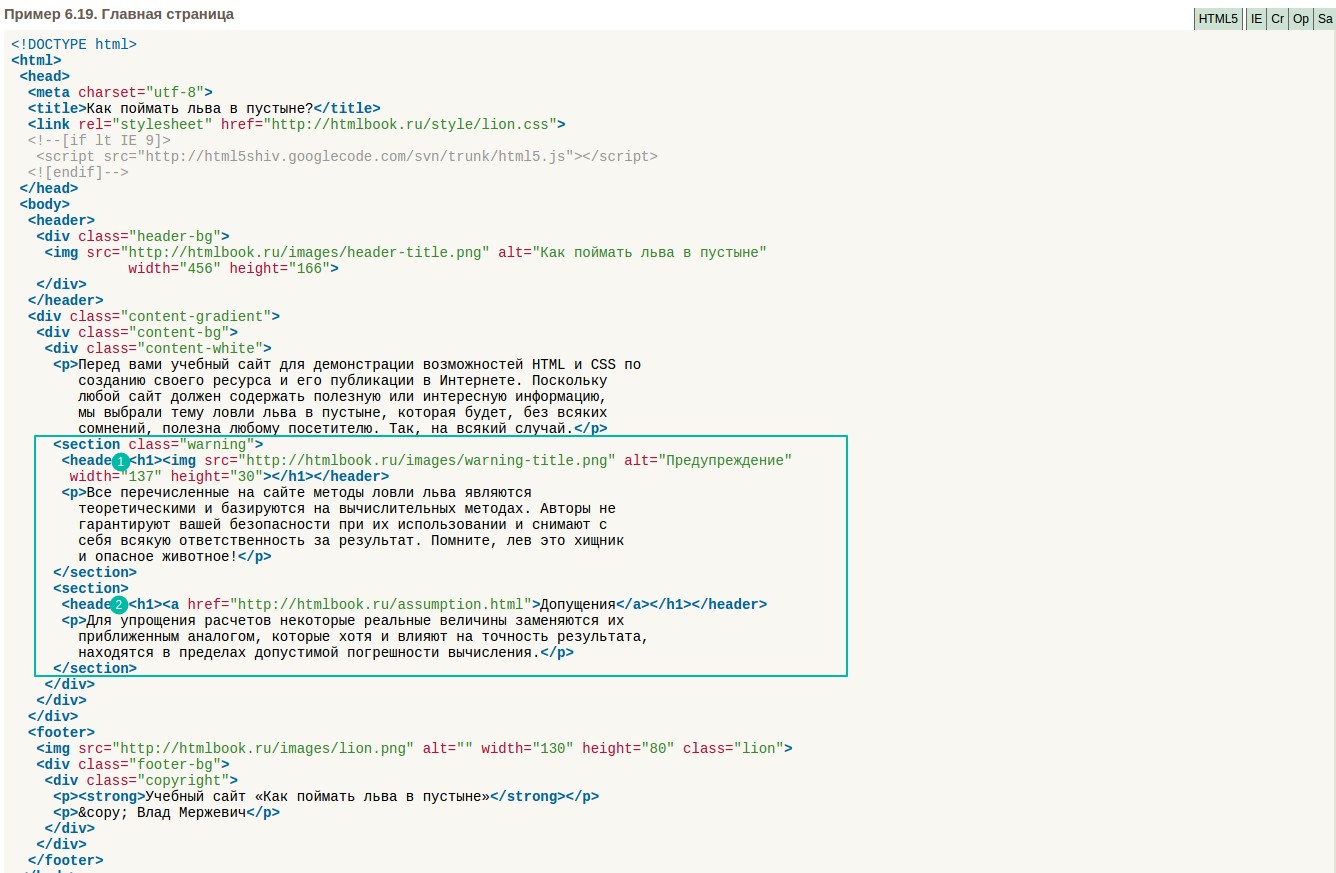Click the '<![endif]-->' comment line
The width and height of the screenshot is (1336, 873).
(78, 172)
